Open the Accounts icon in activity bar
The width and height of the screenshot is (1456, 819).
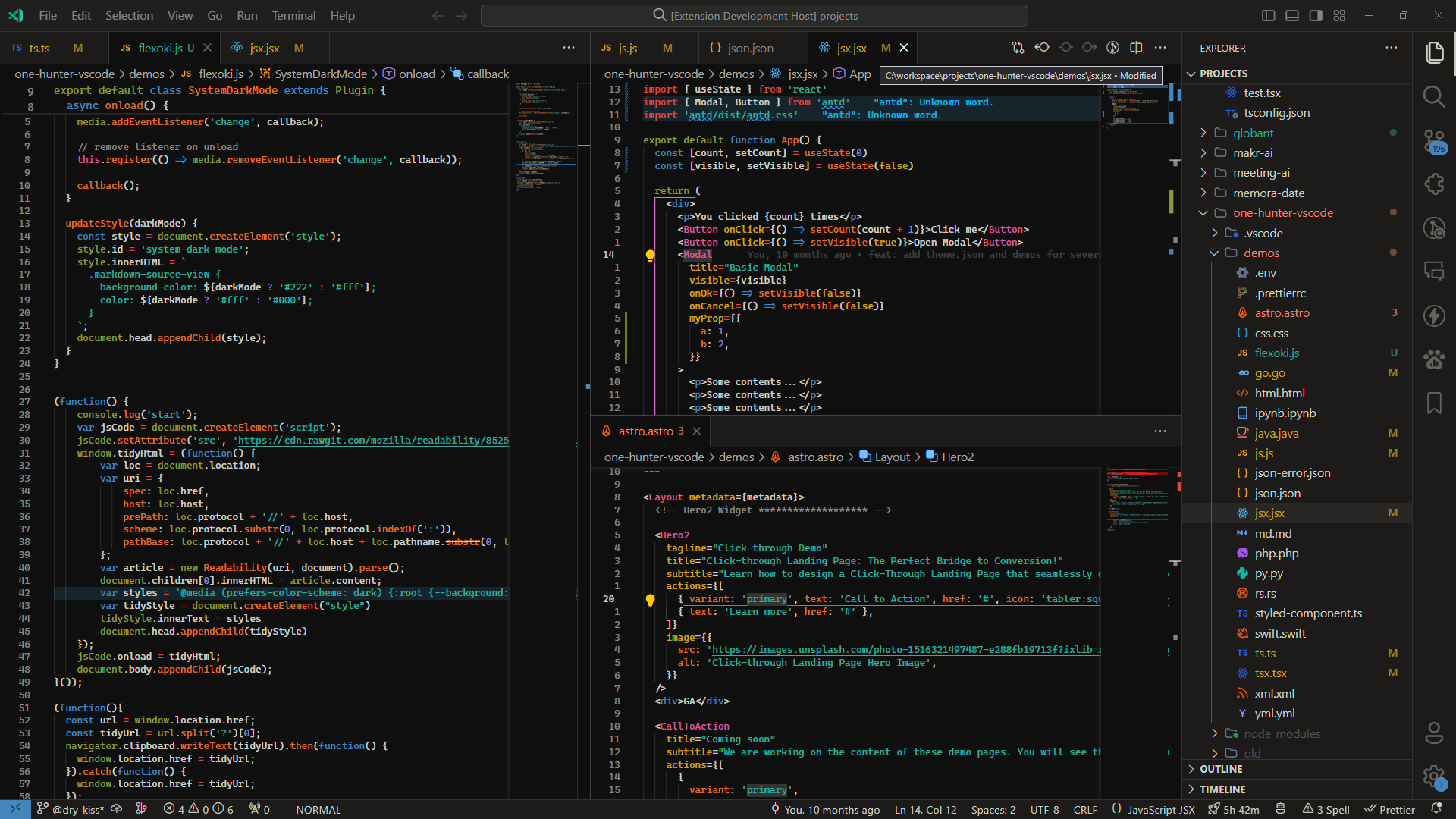tap(1433, 733)
